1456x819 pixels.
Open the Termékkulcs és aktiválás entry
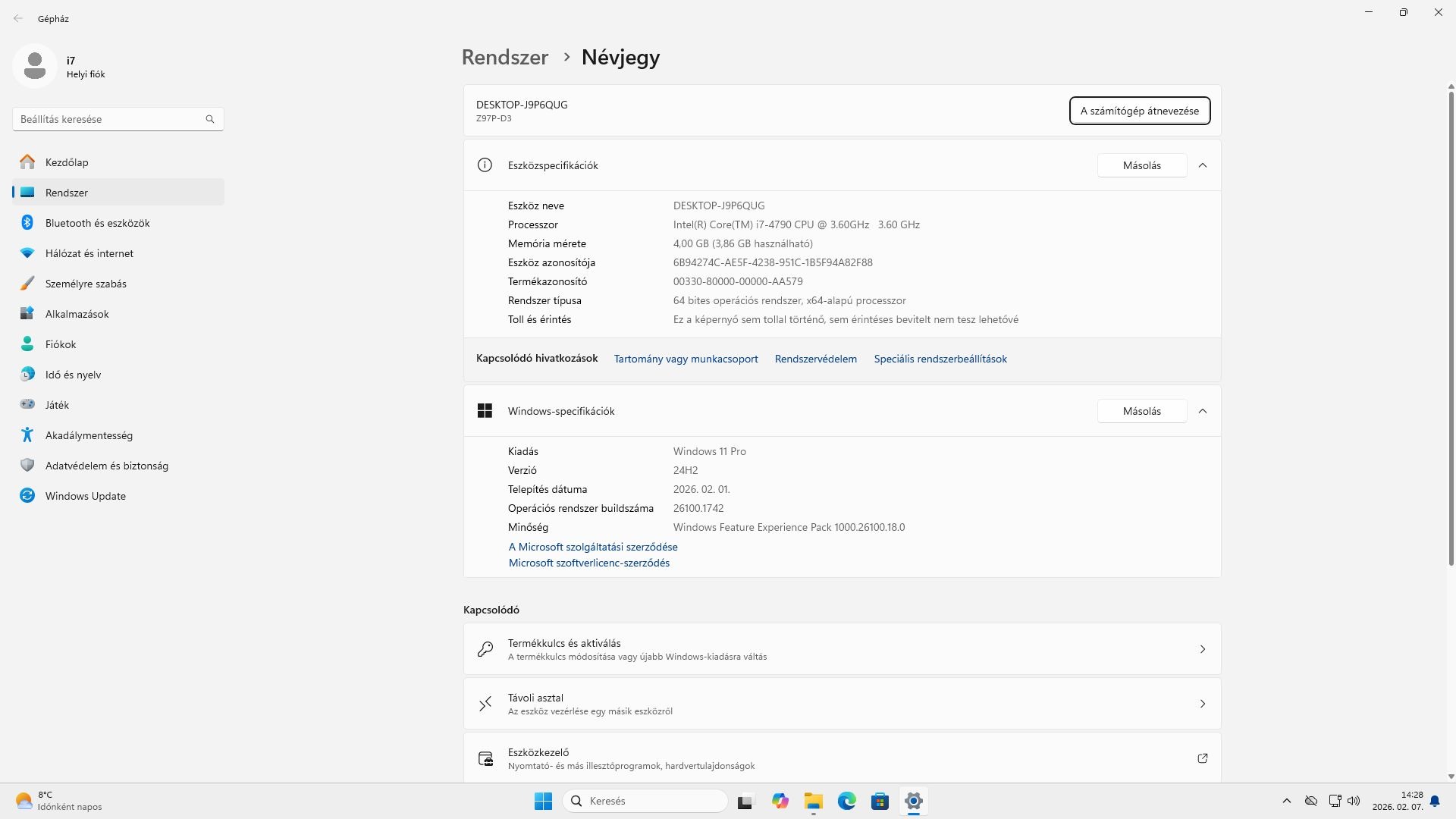click(x=842, y=649)
